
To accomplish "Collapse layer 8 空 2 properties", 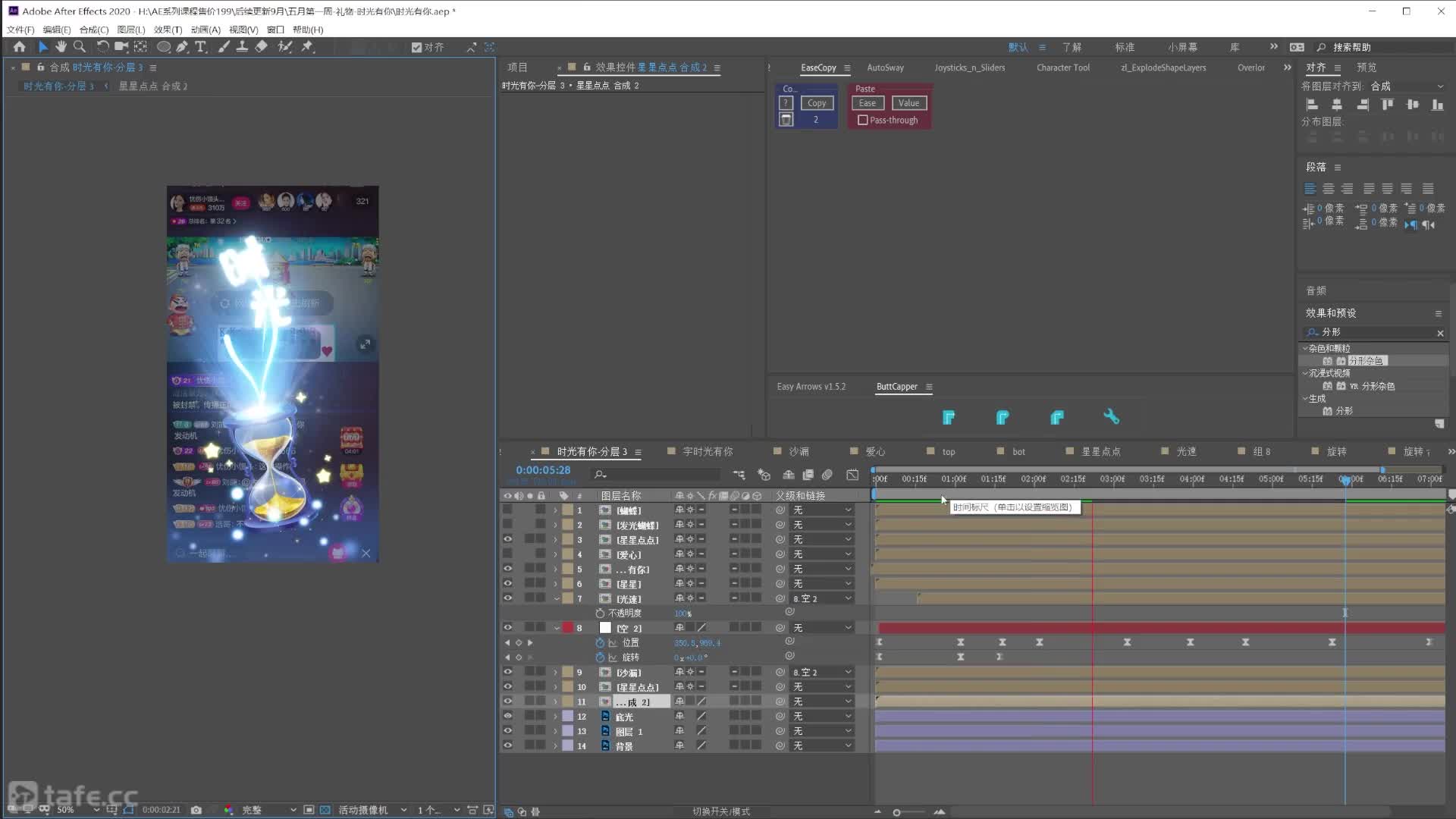I will (556, 628).
